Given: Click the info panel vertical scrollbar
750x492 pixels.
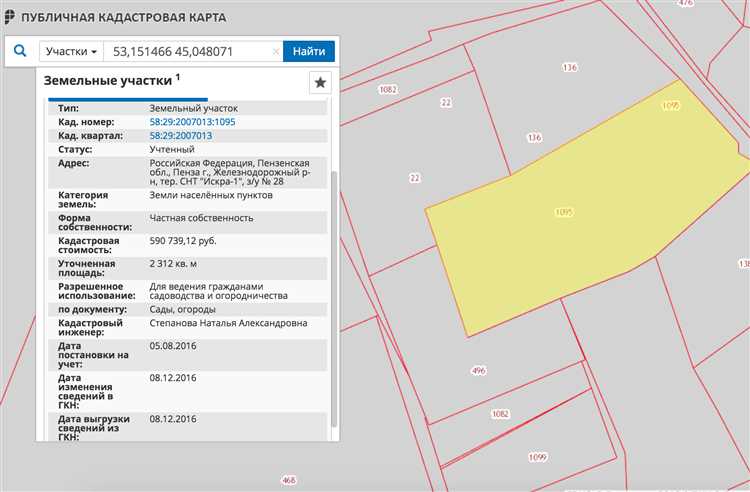Looking at the screenshot, I should tap(333, 299).
